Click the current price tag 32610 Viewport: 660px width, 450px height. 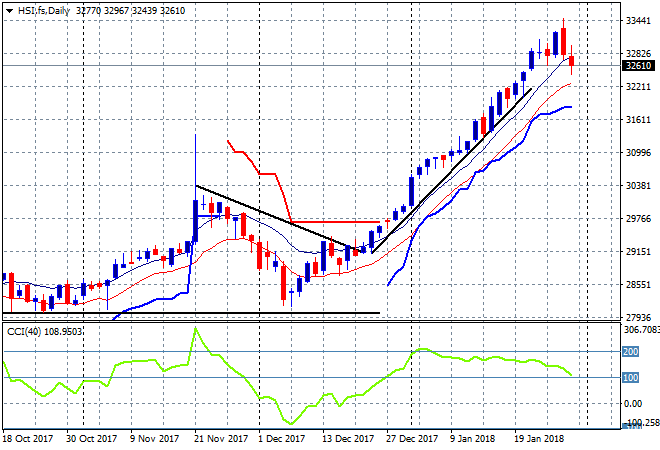pos(637,66)
